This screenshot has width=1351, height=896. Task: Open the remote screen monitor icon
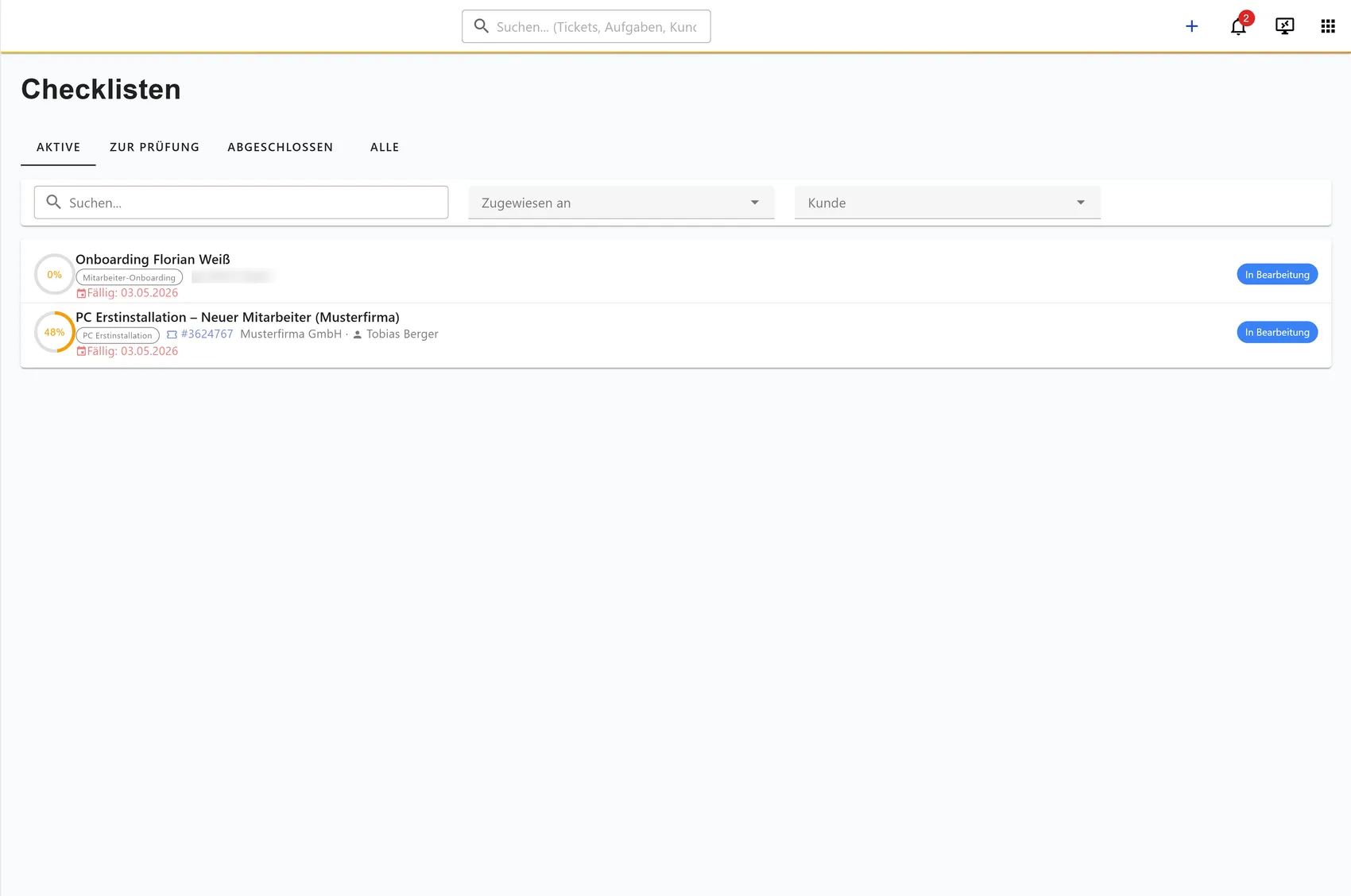pos(1284,26)
